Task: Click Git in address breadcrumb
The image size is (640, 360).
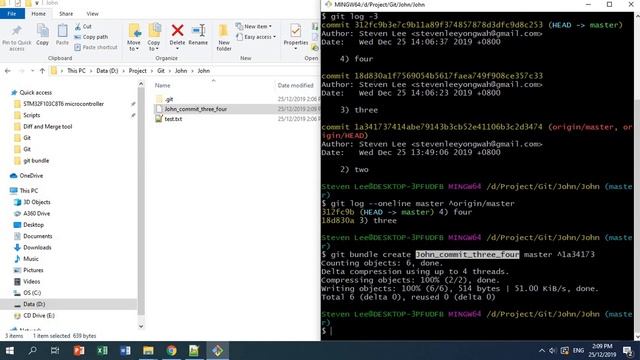Action: (x=161, y=71)
